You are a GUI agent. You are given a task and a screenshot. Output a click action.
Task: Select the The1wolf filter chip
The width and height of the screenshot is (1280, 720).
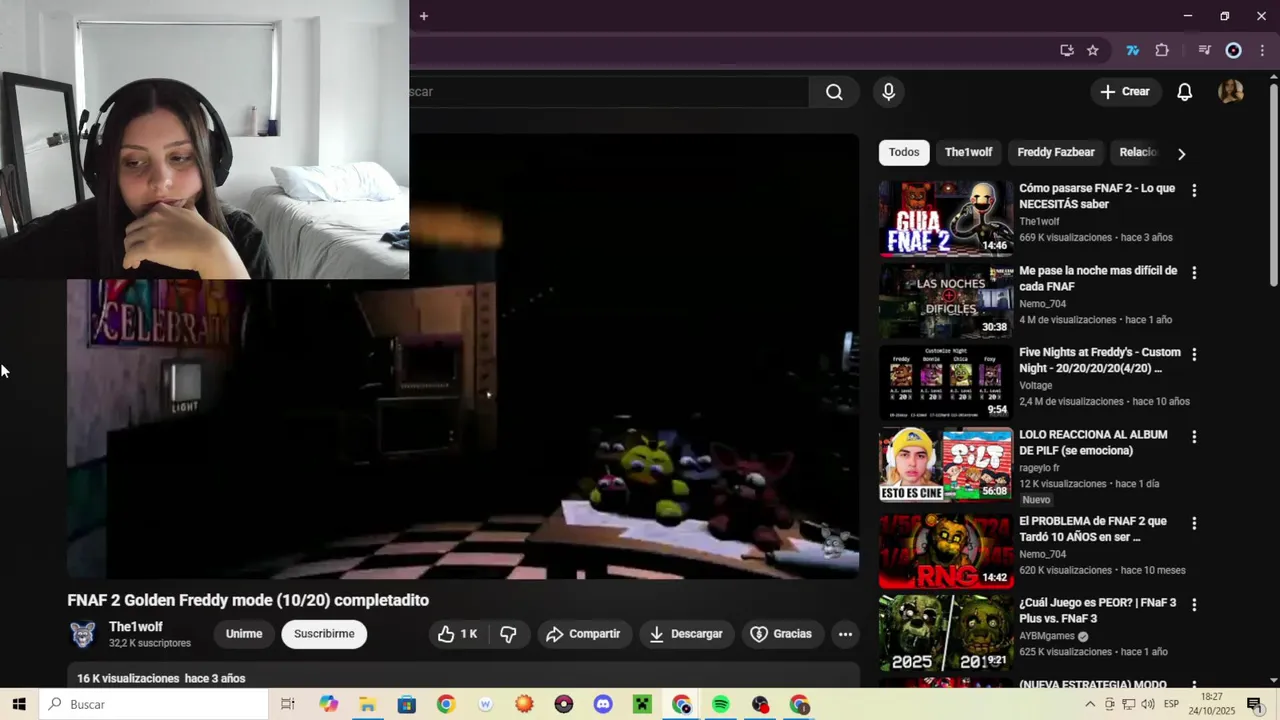pyautogui.click(x=968, y=152)
